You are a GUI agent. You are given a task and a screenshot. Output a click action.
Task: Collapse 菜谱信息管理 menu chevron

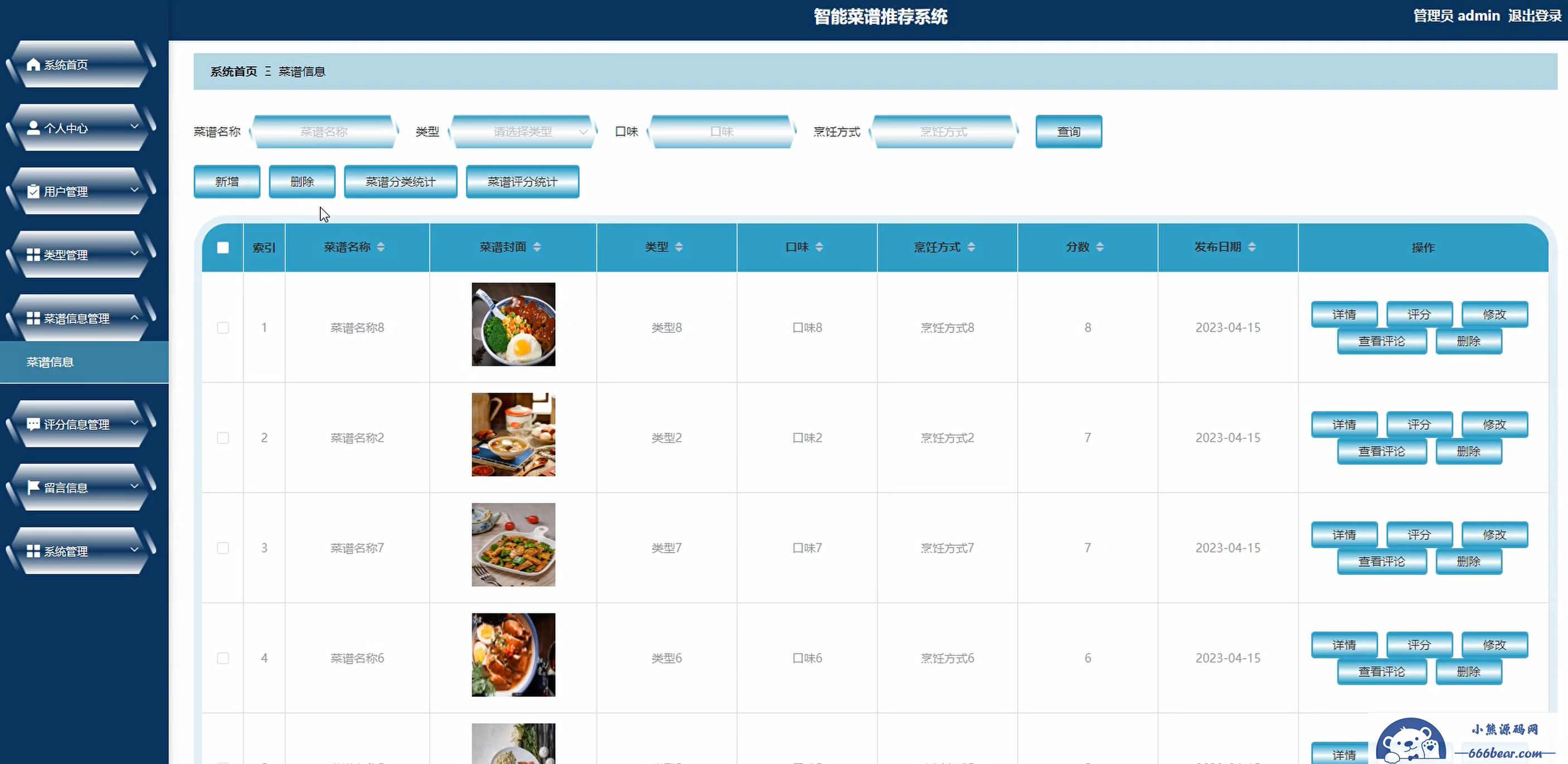click(134, 317)
